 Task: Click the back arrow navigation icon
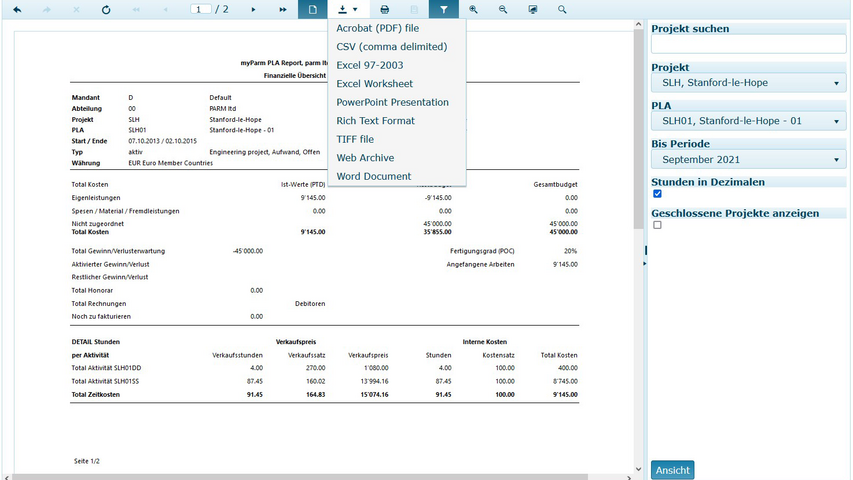(17, 9)
